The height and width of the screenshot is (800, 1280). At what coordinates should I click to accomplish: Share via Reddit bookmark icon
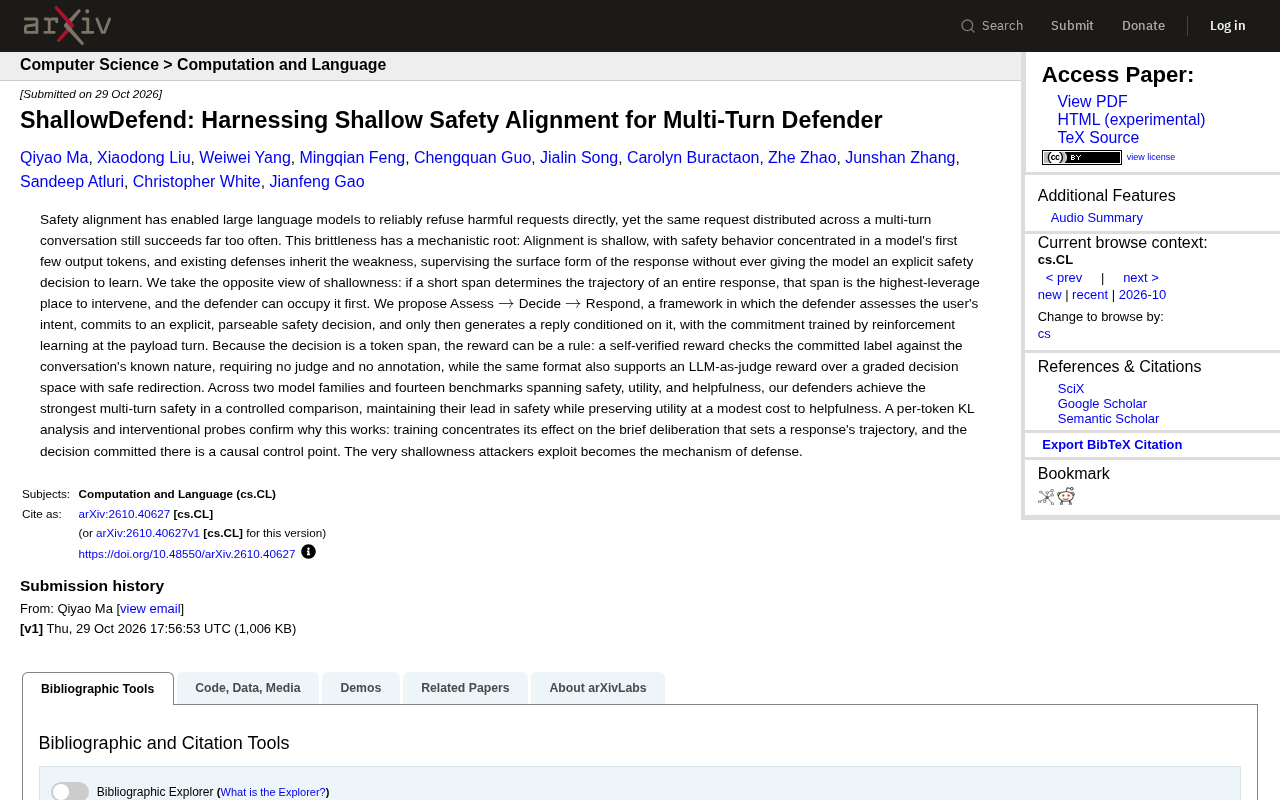pyautogui.click(x=1066, y=496)
